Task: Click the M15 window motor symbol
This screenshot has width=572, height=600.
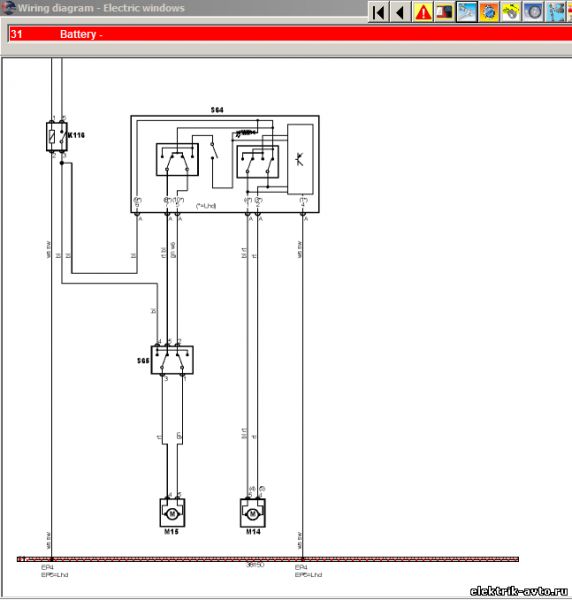Action: tap(172, 513)
